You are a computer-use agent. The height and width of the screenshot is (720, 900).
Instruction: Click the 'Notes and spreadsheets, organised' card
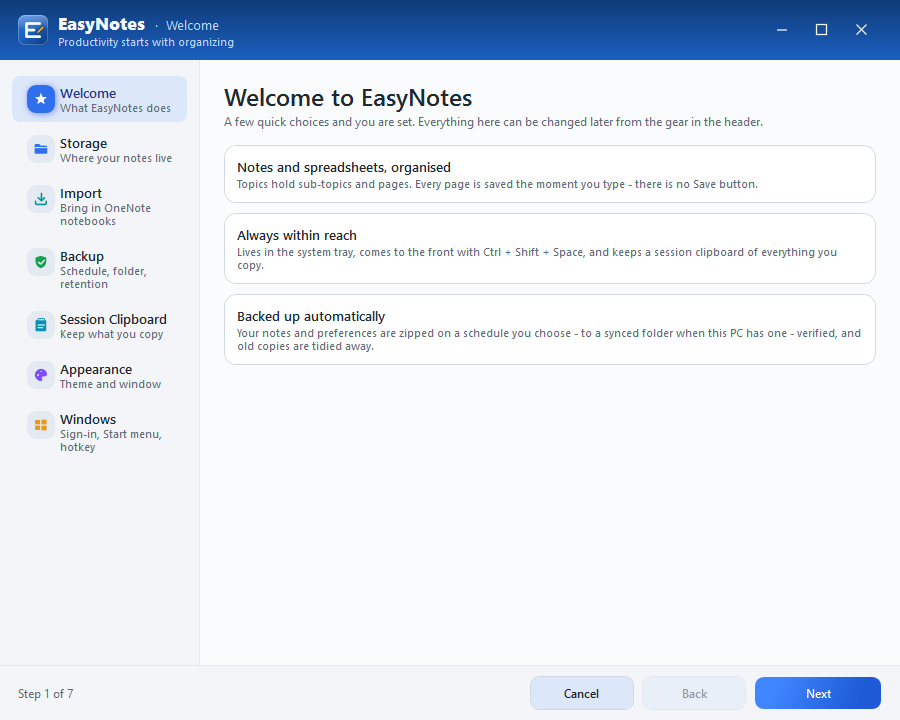pyautogui.click(x=550, y=174)
